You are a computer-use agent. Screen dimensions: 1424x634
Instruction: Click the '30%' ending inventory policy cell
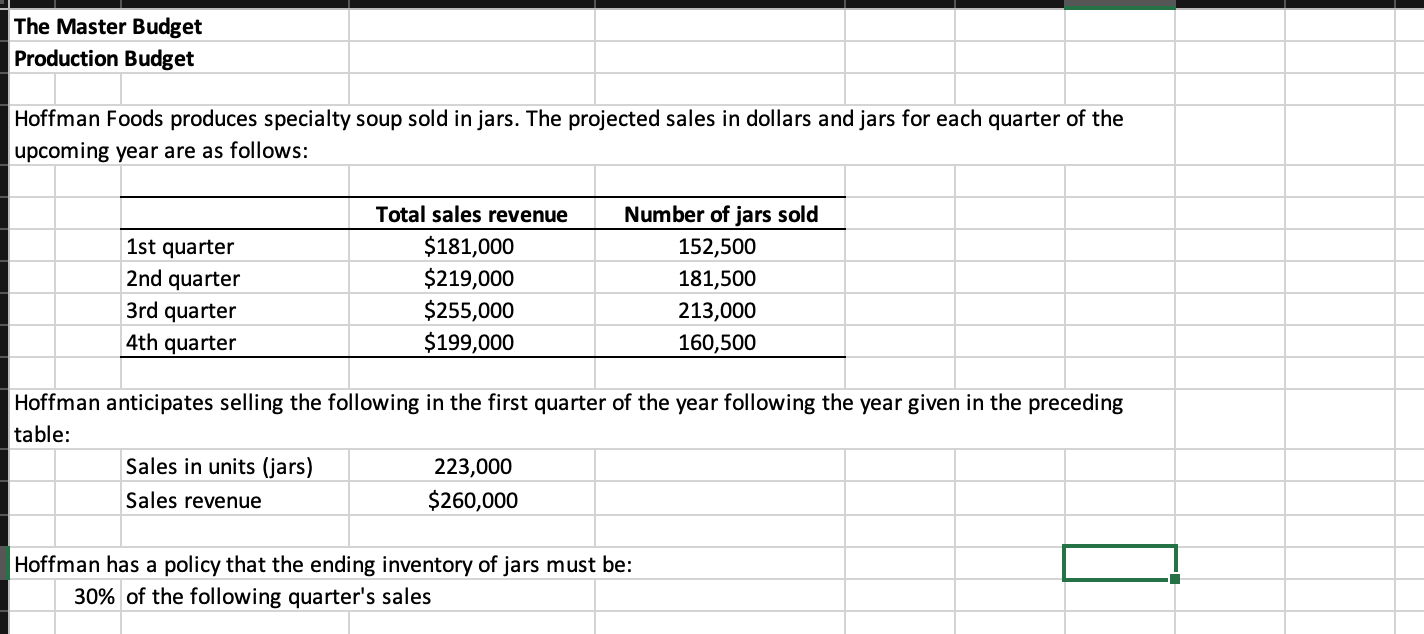tap(90, 596)
